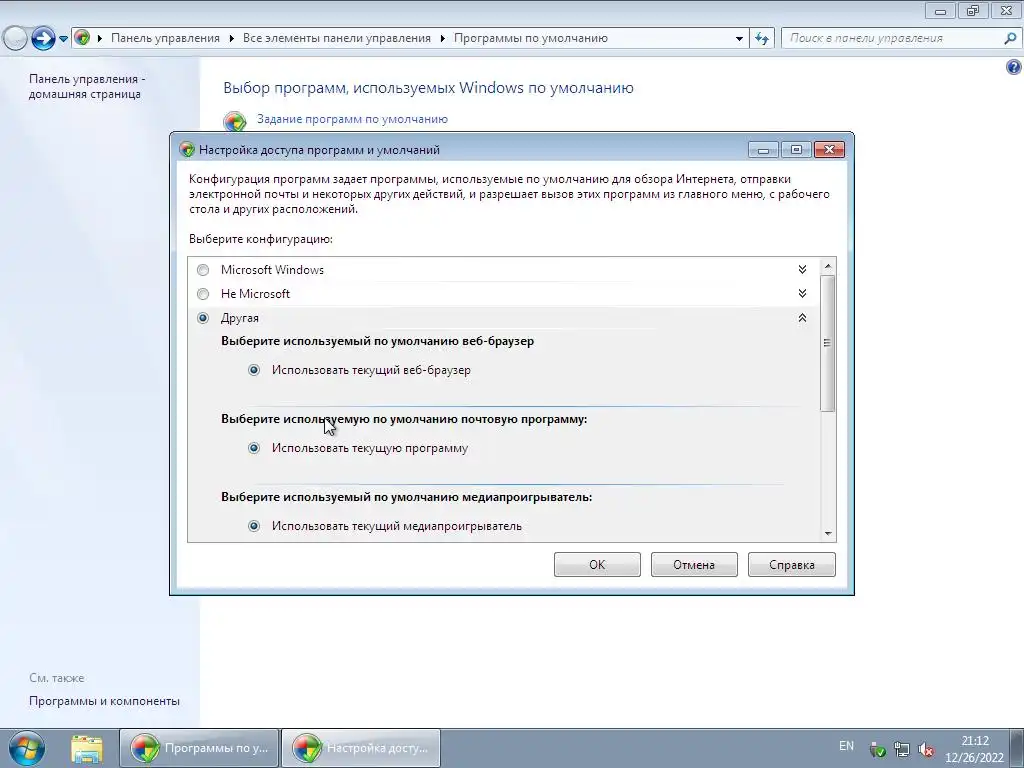
Task: Open the address bar history dropdown arrow
Action: click(x=739, y=39)
